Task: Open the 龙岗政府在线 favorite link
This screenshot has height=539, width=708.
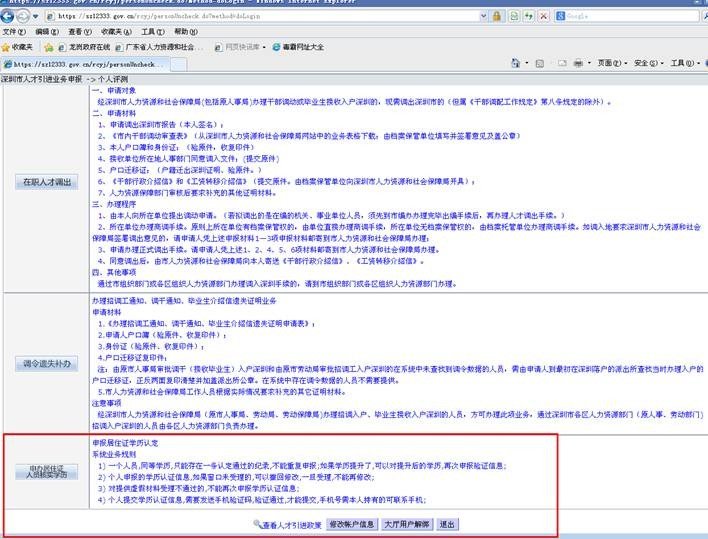Action: pos(84,47)
